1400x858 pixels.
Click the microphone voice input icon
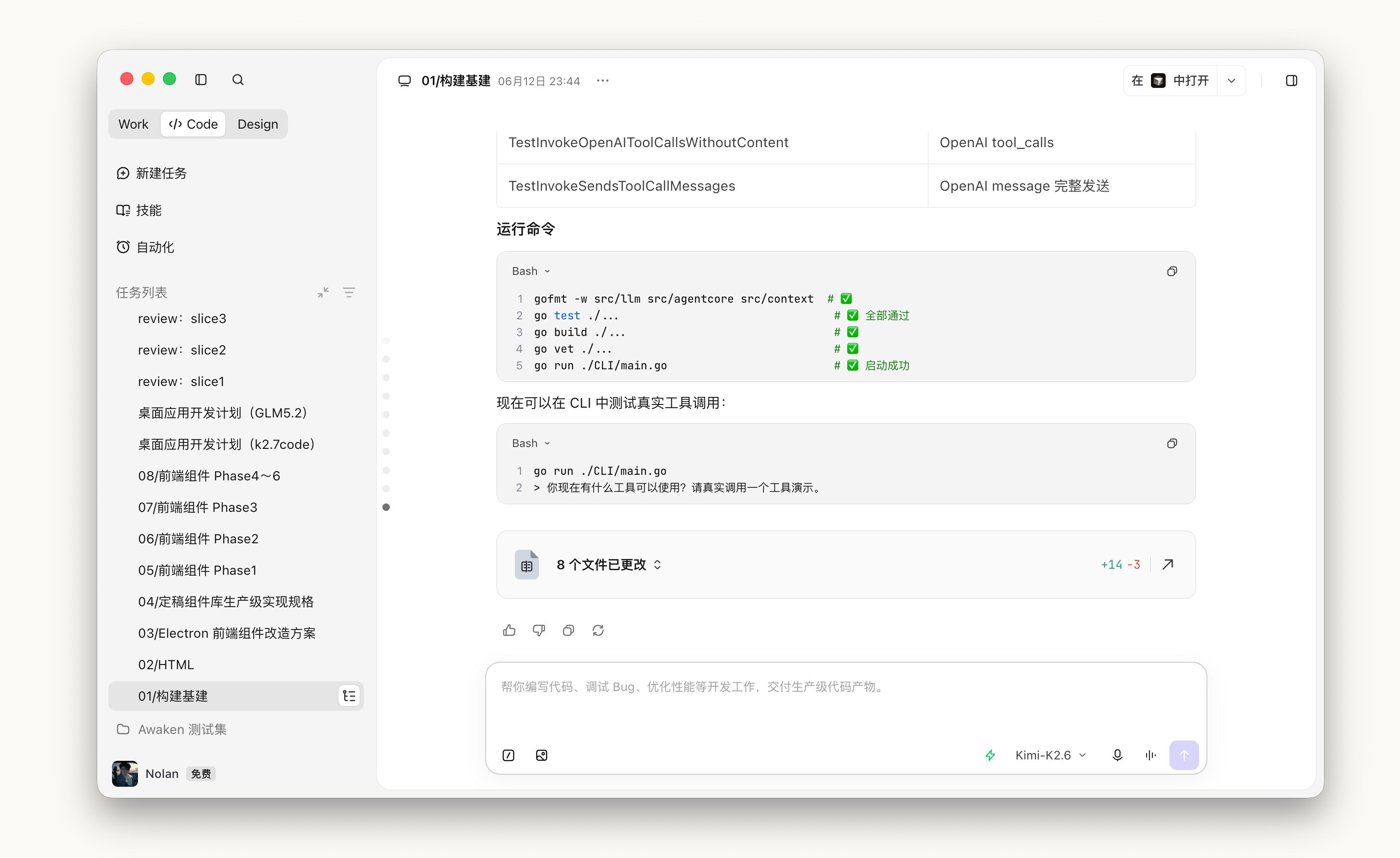click(x=1117, y=755)
